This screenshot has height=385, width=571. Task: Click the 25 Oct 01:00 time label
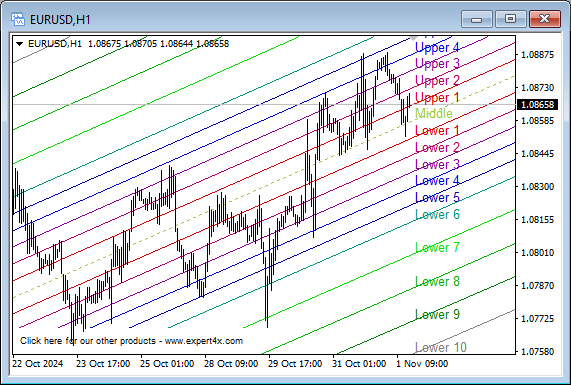pyautogui.click(x=167, y=364)
